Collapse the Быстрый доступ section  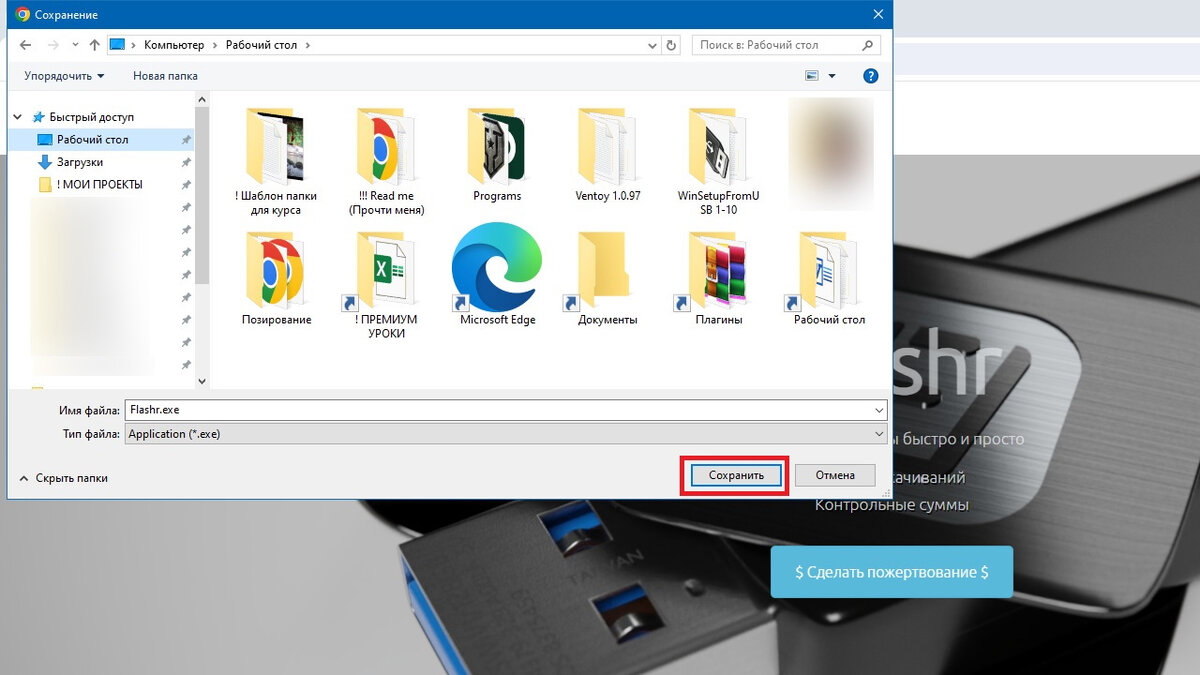[x=17, y=116]
